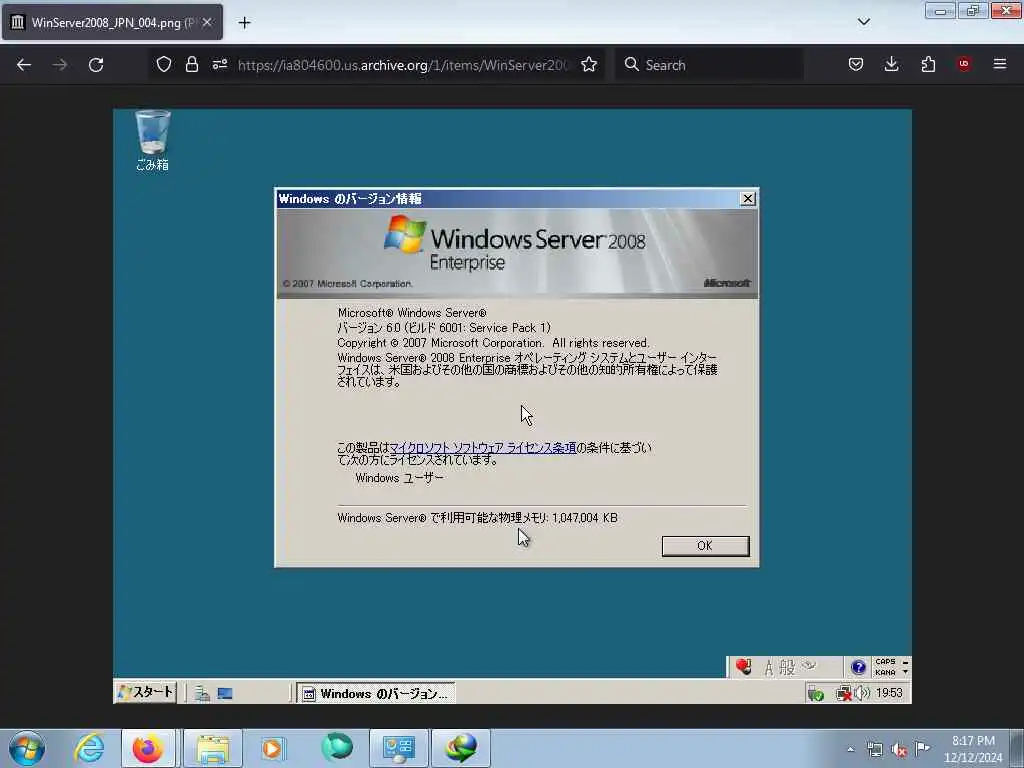Open the tracking protection shield icon
Screen dimensions: 1024x768
(164, 64)
